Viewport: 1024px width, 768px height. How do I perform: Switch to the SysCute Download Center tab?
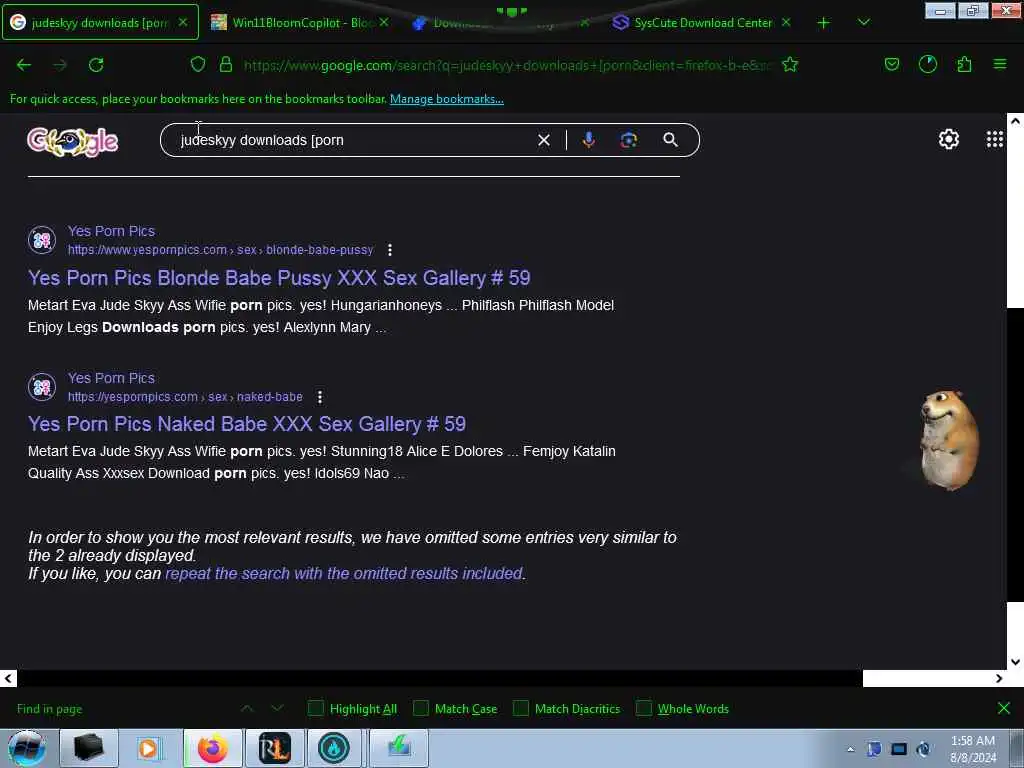(702, 23)
